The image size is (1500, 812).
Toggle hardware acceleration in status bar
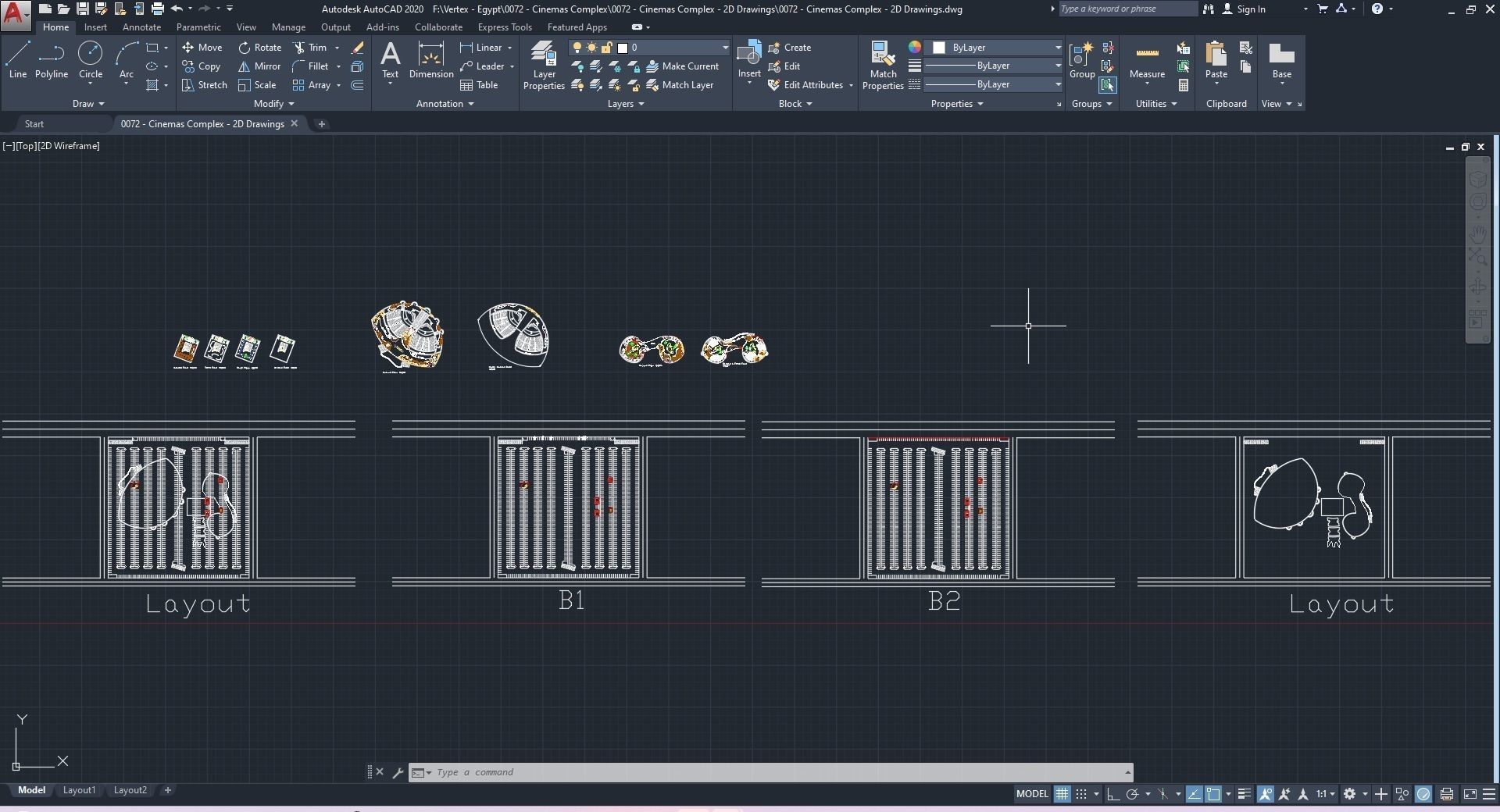[1423, 794]
